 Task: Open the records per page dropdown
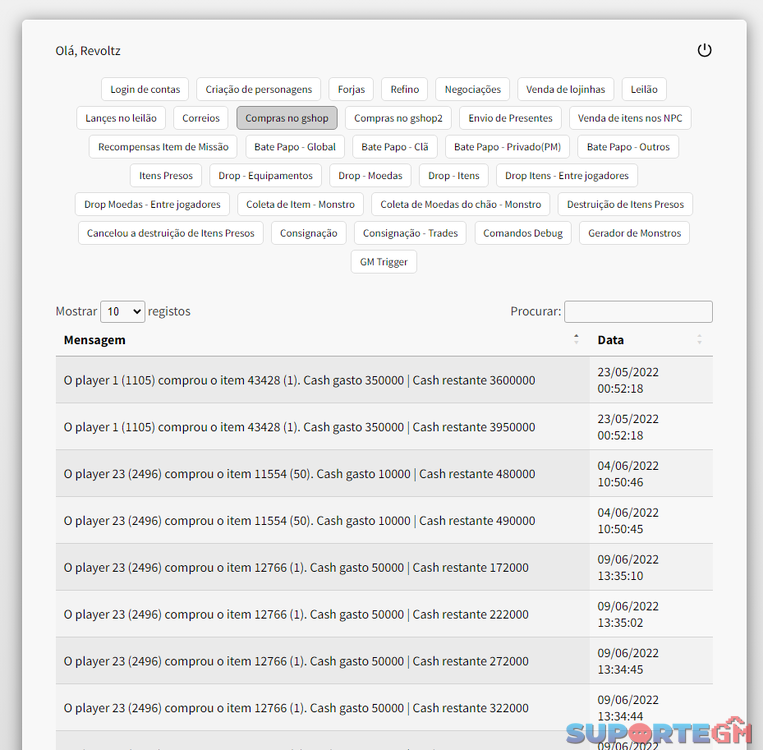123,312
